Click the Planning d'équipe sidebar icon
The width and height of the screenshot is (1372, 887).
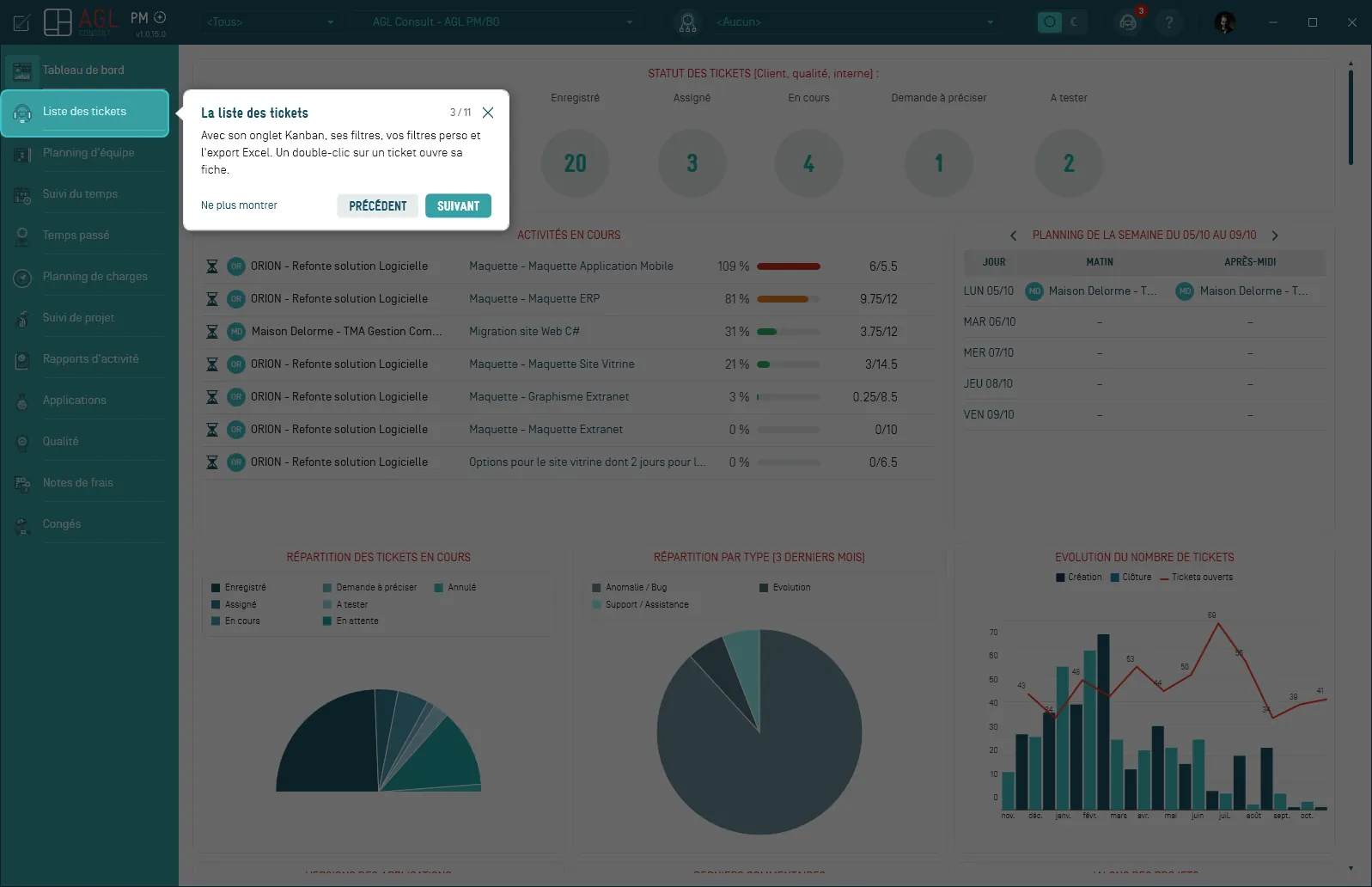point(22,154)
